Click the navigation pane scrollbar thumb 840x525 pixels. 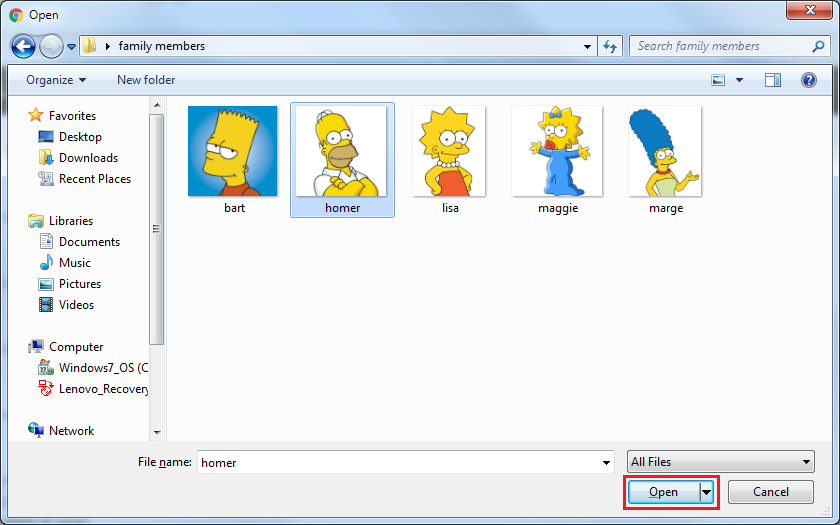156,229
